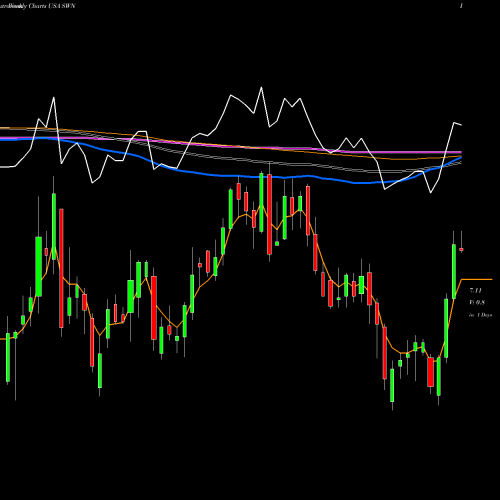
Task: Click the 'Charts USA SWN' title text
Action: 52,6
